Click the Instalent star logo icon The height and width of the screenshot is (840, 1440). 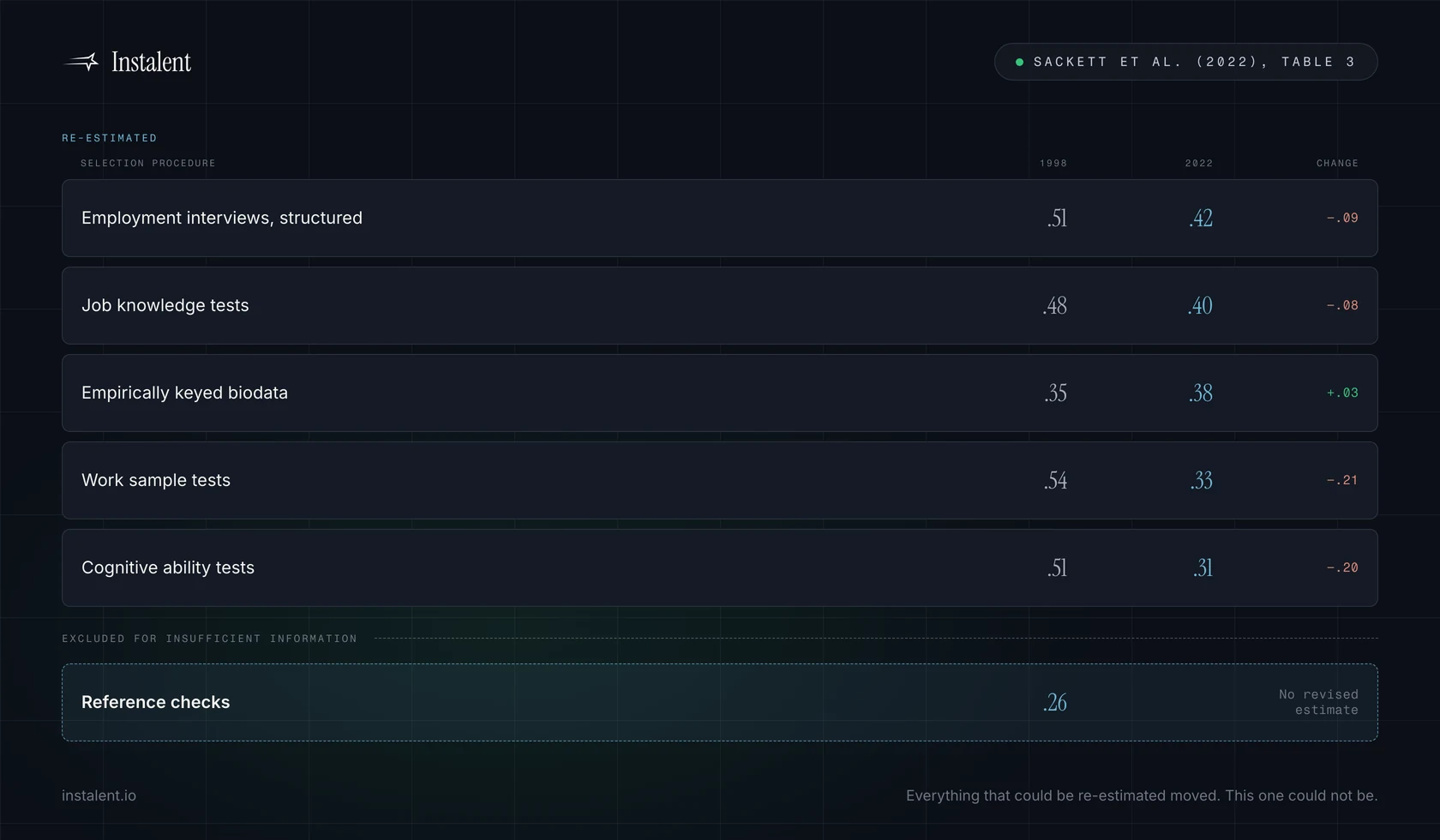click(x=81, y=62)
